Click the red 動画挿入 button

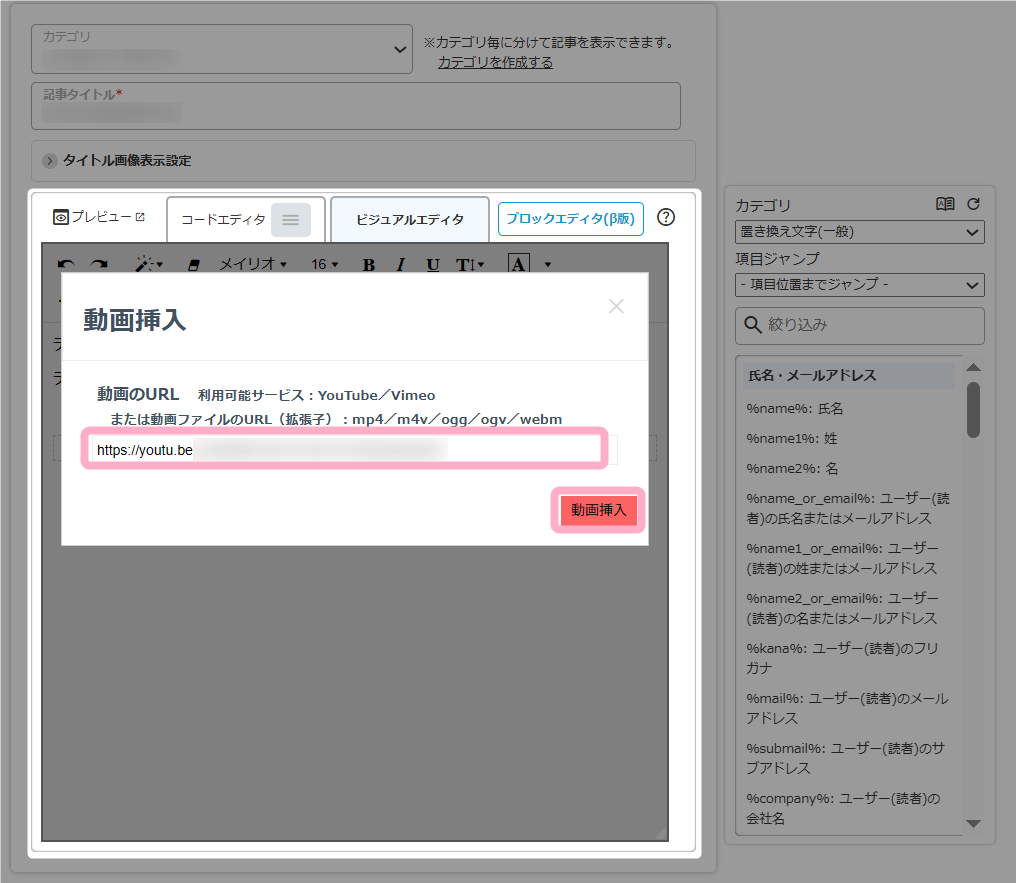click(x=598, y=510)
